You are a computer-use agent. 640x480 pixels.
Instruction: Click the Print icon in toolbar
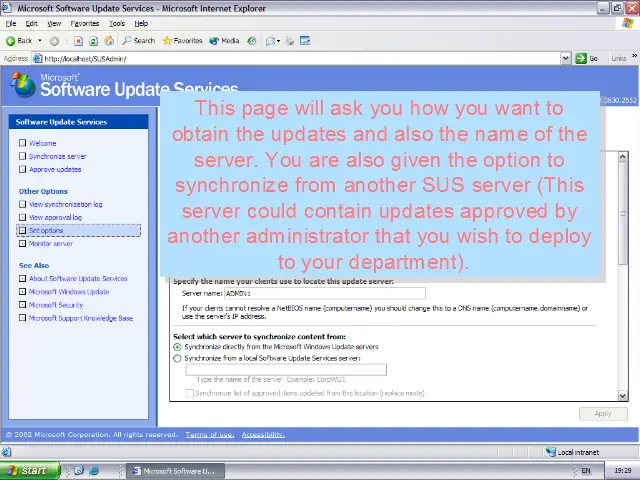289,41
